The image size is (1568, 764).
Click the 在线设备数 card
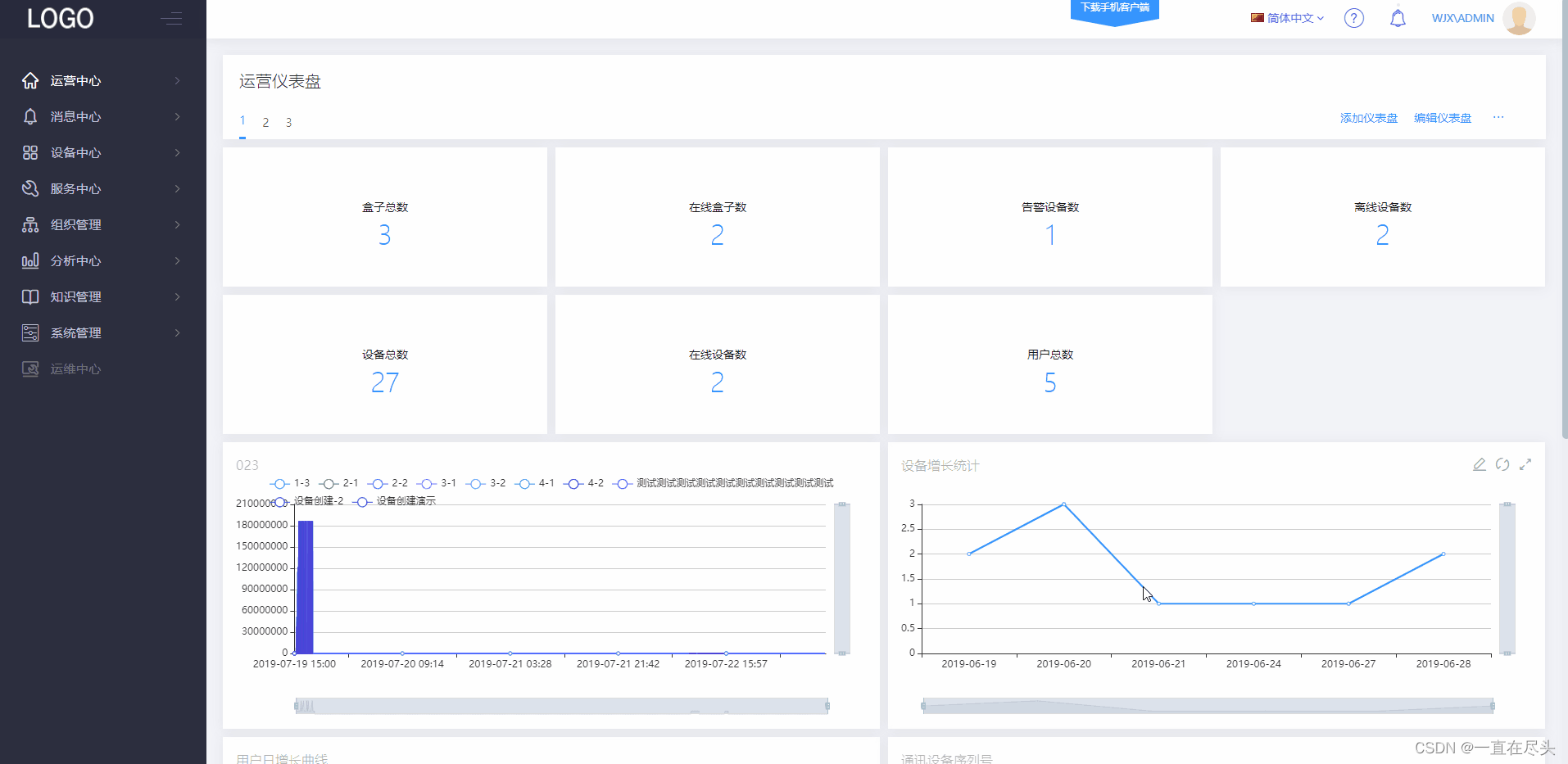pos(718,364)
